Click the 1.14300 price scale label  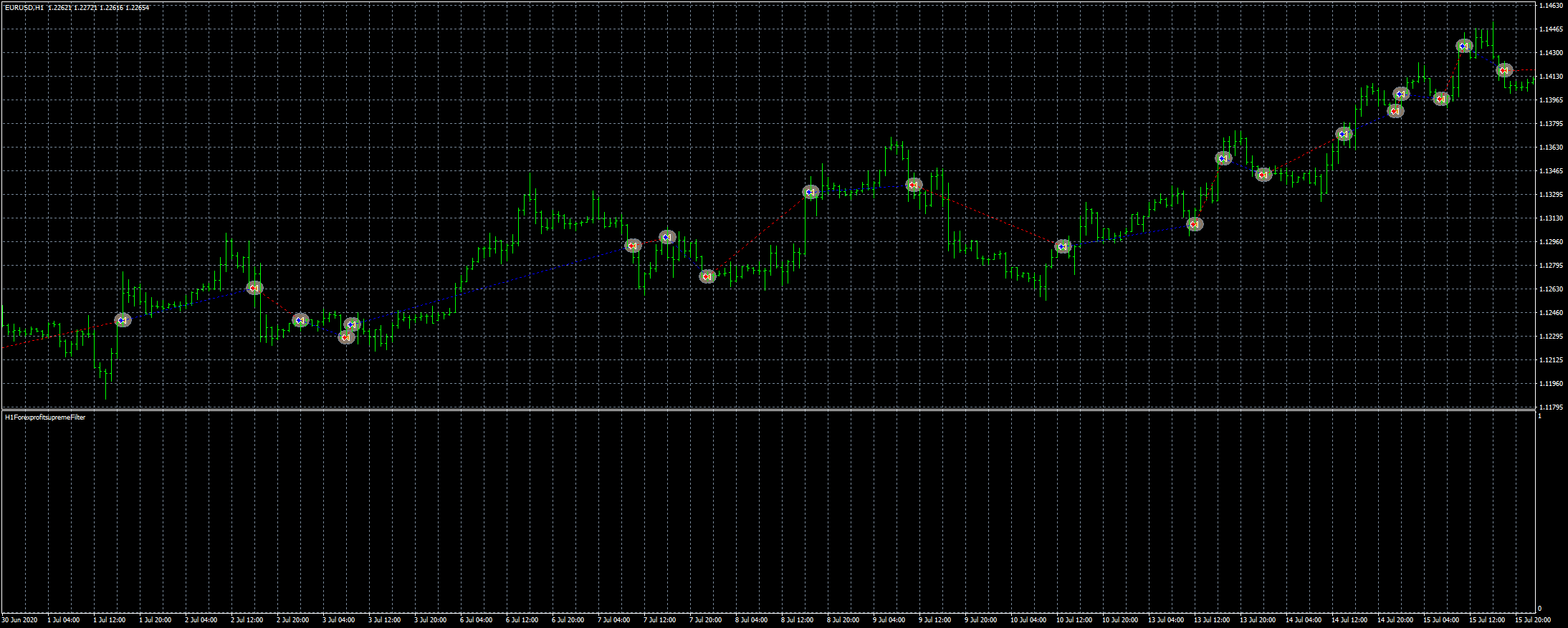1552,53
